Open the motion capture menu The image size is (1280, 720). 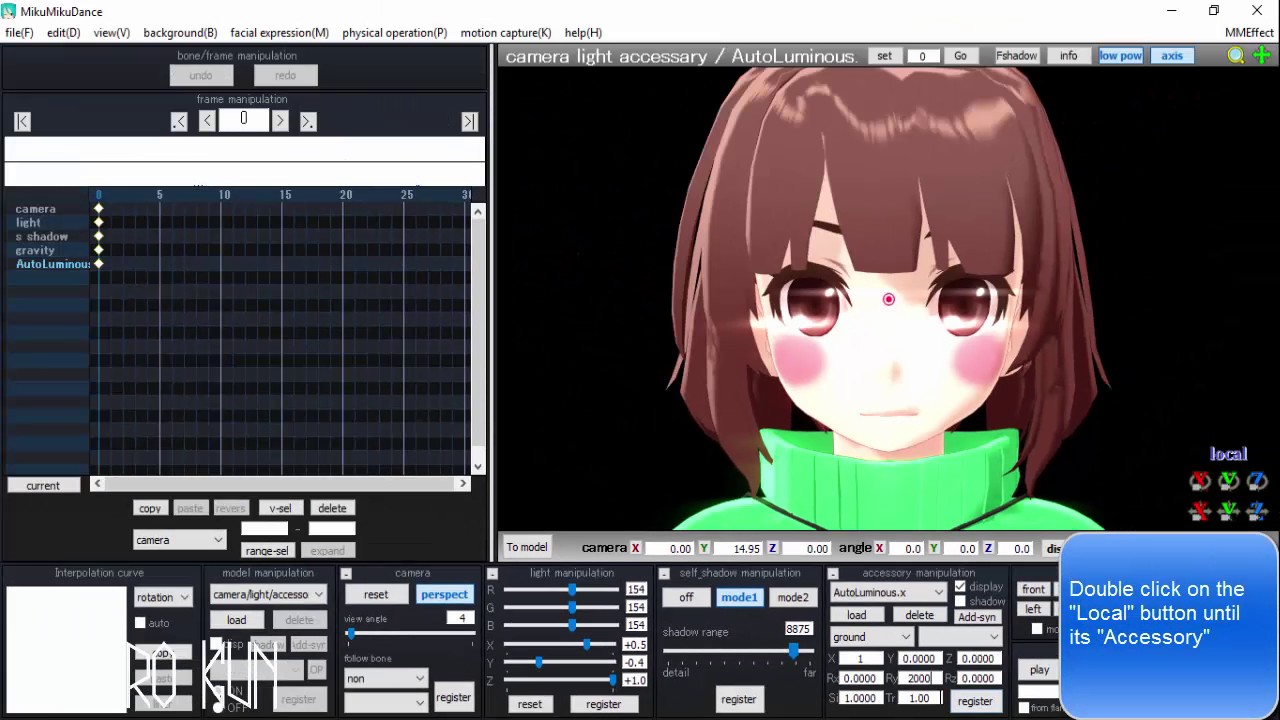tap(506, 33)
